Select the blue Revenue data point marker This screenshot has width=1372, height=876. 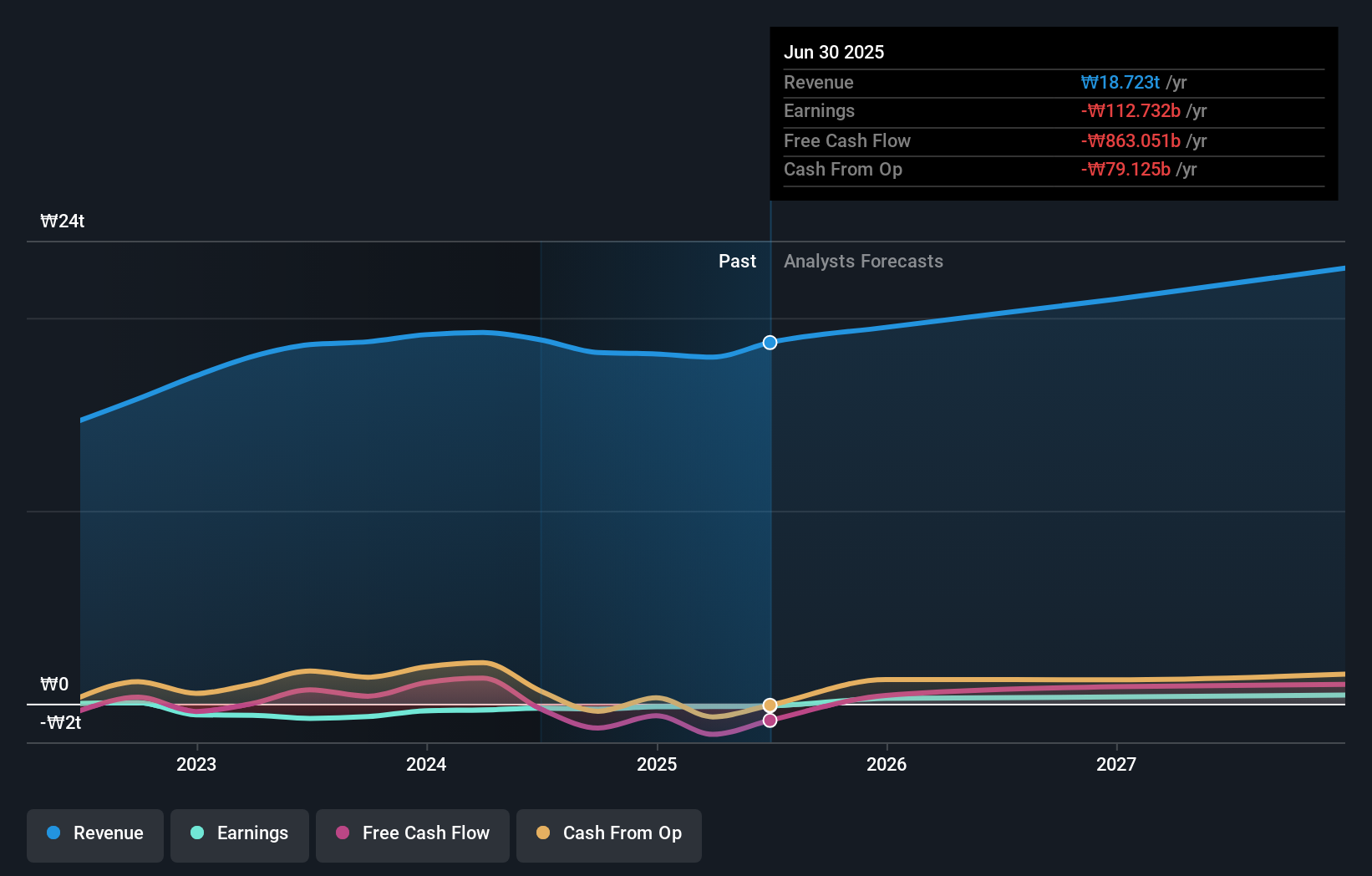[769, 342]
